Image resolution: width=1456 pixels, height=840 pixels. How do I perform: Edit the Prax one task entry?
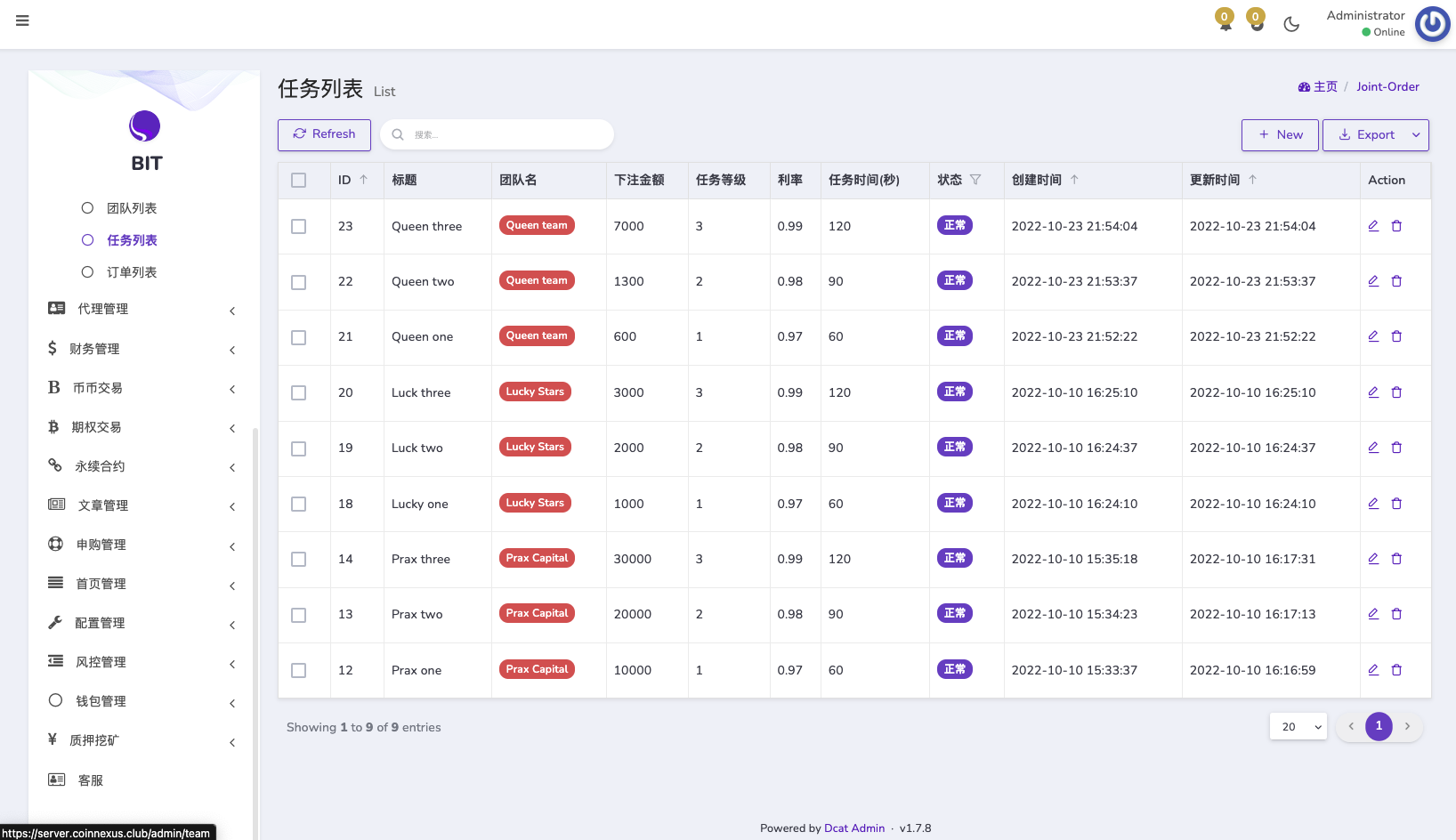(1373, 670)
